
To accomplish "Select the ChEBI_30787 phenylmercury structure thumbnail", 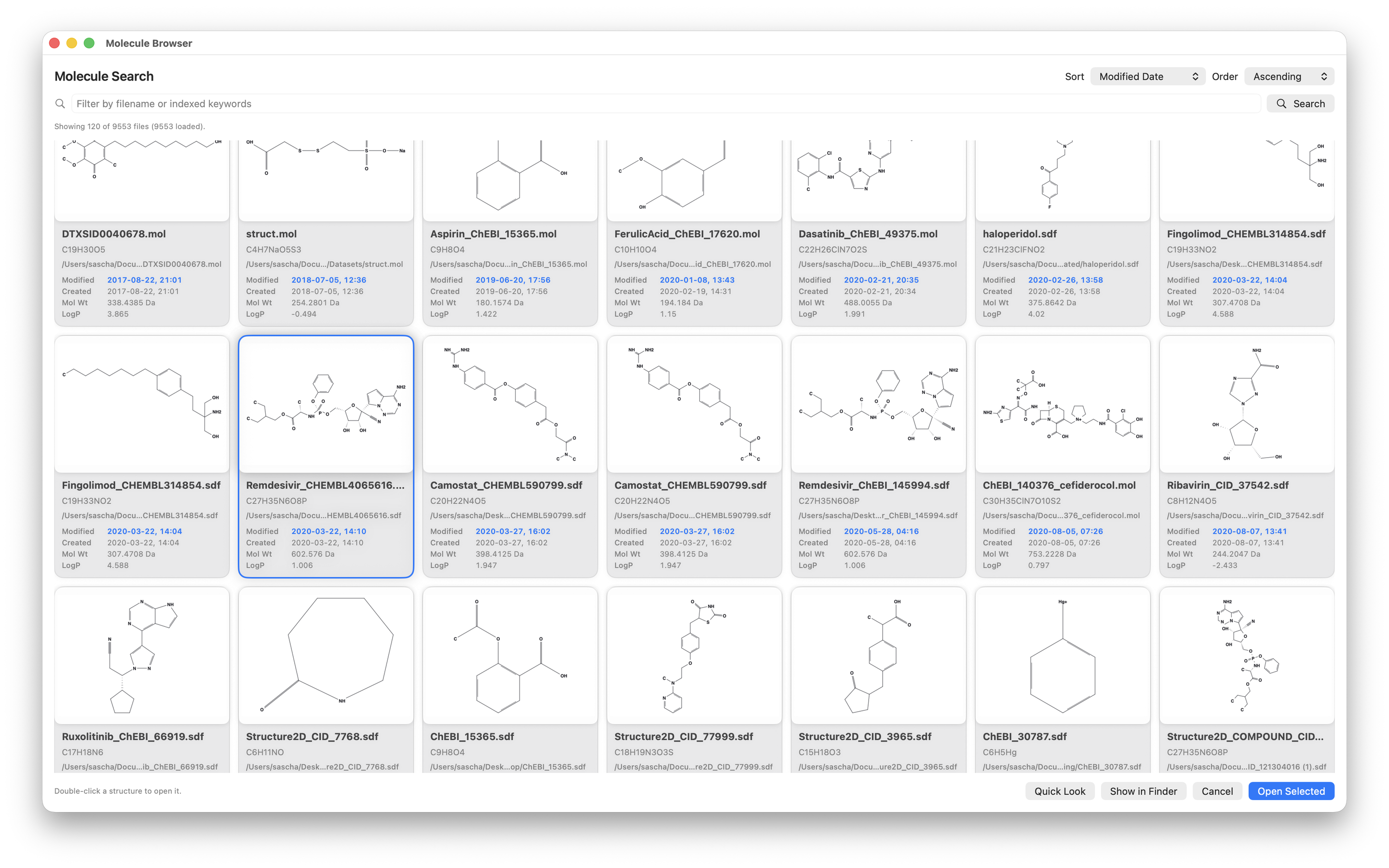I will (x=1062, y=656).
